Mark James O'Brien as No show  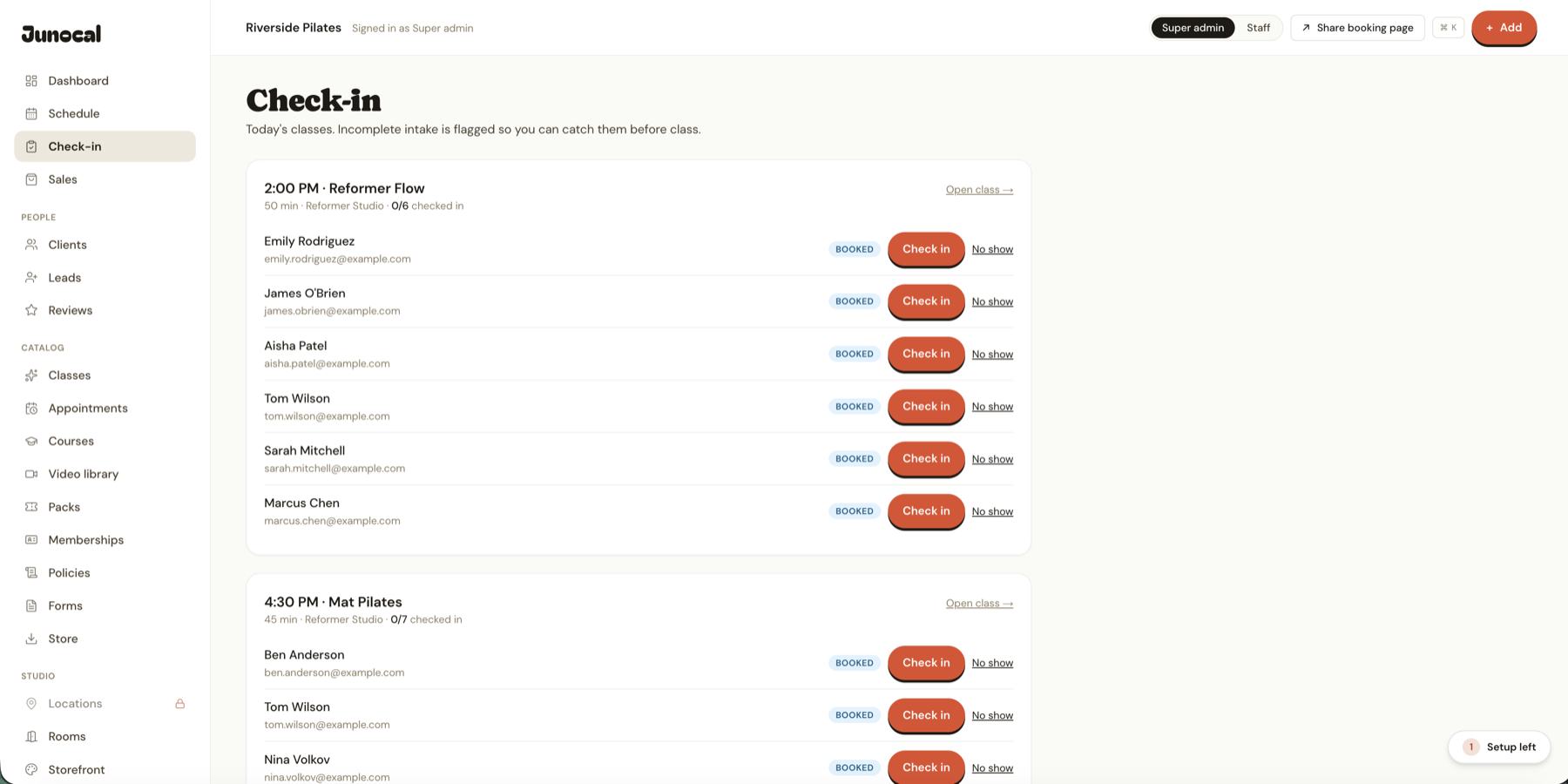992,301
